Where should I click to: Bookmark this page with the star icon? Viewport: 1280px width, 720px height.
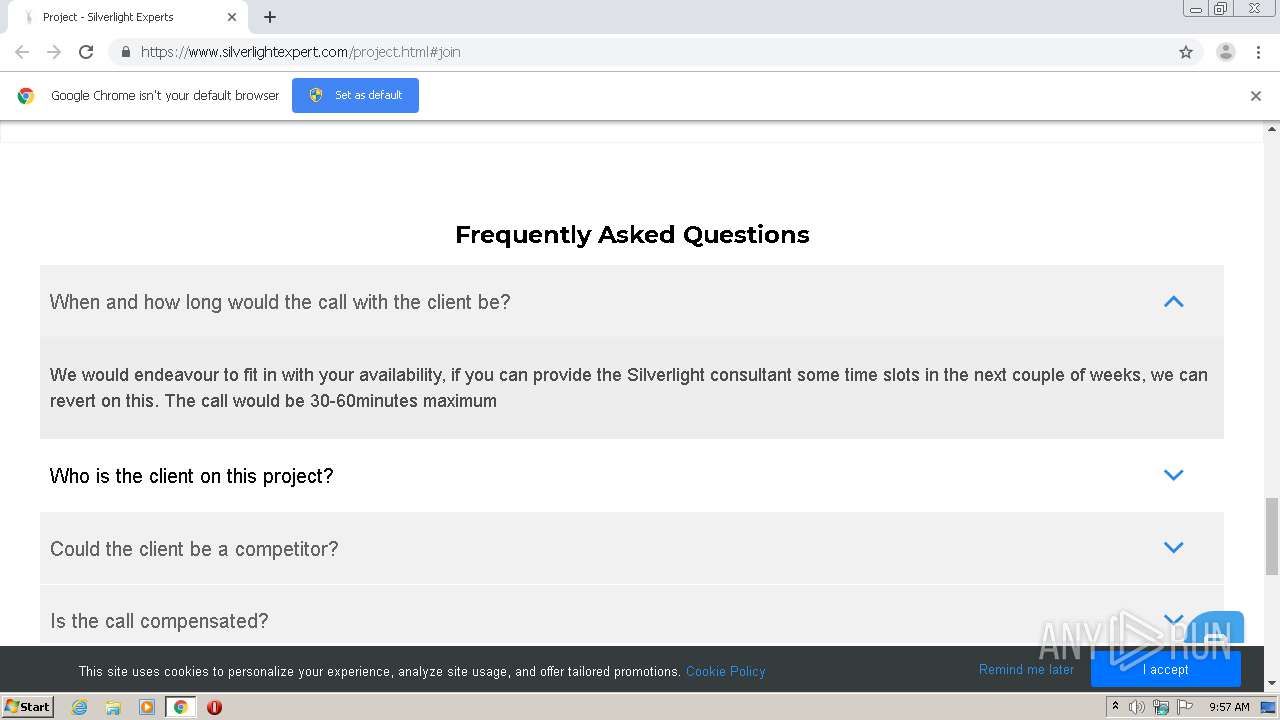[x=1186, y=52]
